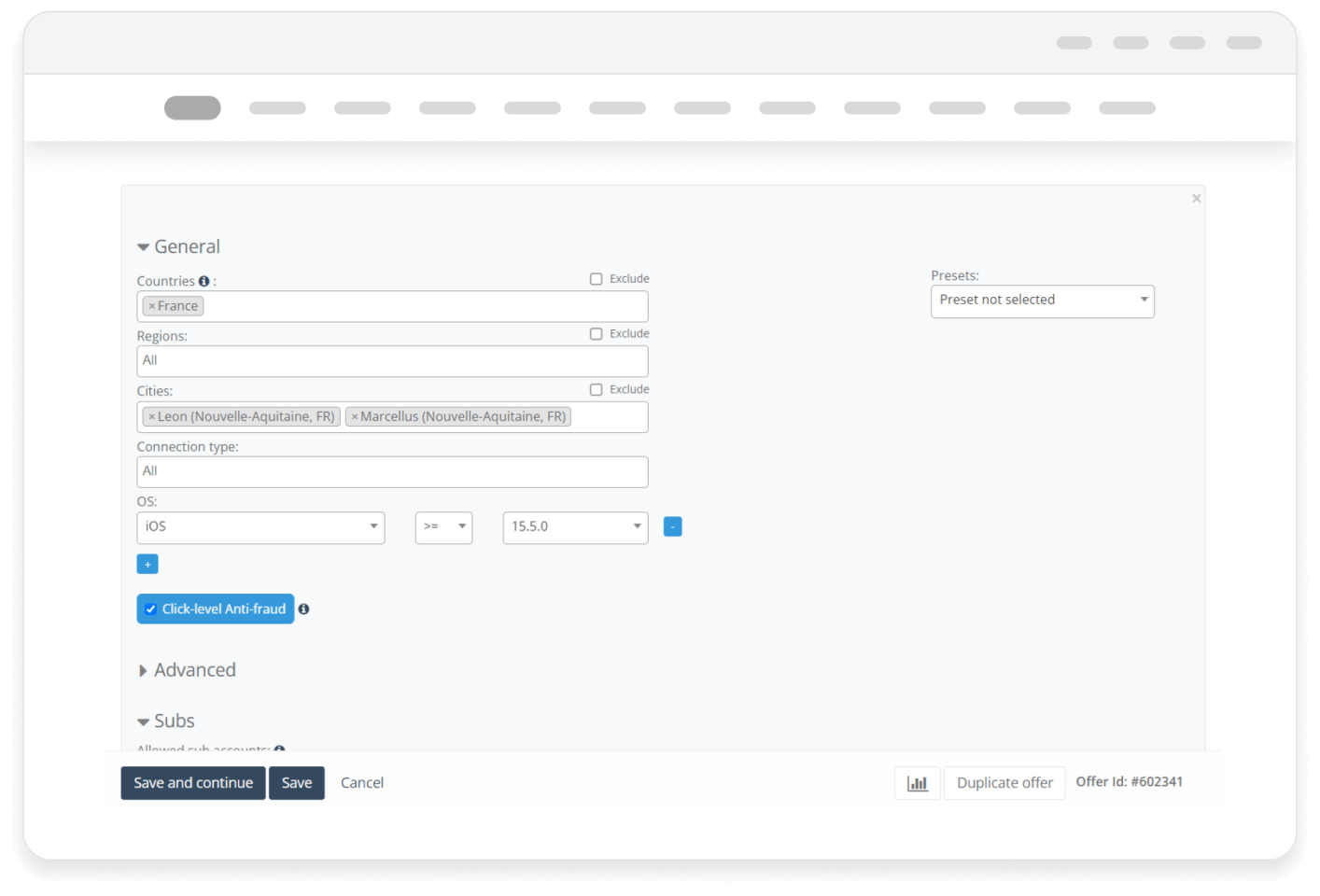Remove the Leon city tag
The height and width of the screenshot is (896, 1320).
152,417
